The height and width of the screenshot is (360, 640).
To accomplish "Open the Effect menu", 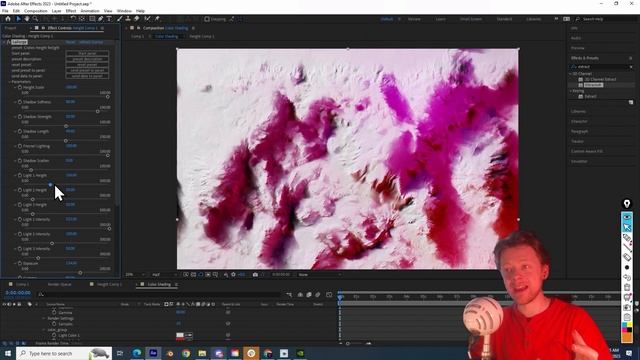I will pos(71,11).
